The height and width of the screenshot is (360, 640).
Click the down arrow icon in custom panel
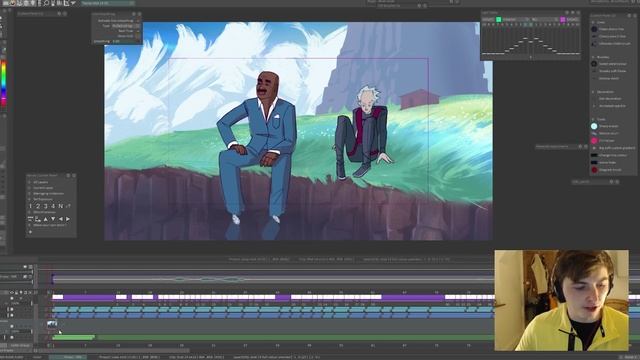click(x=53, y=219)
